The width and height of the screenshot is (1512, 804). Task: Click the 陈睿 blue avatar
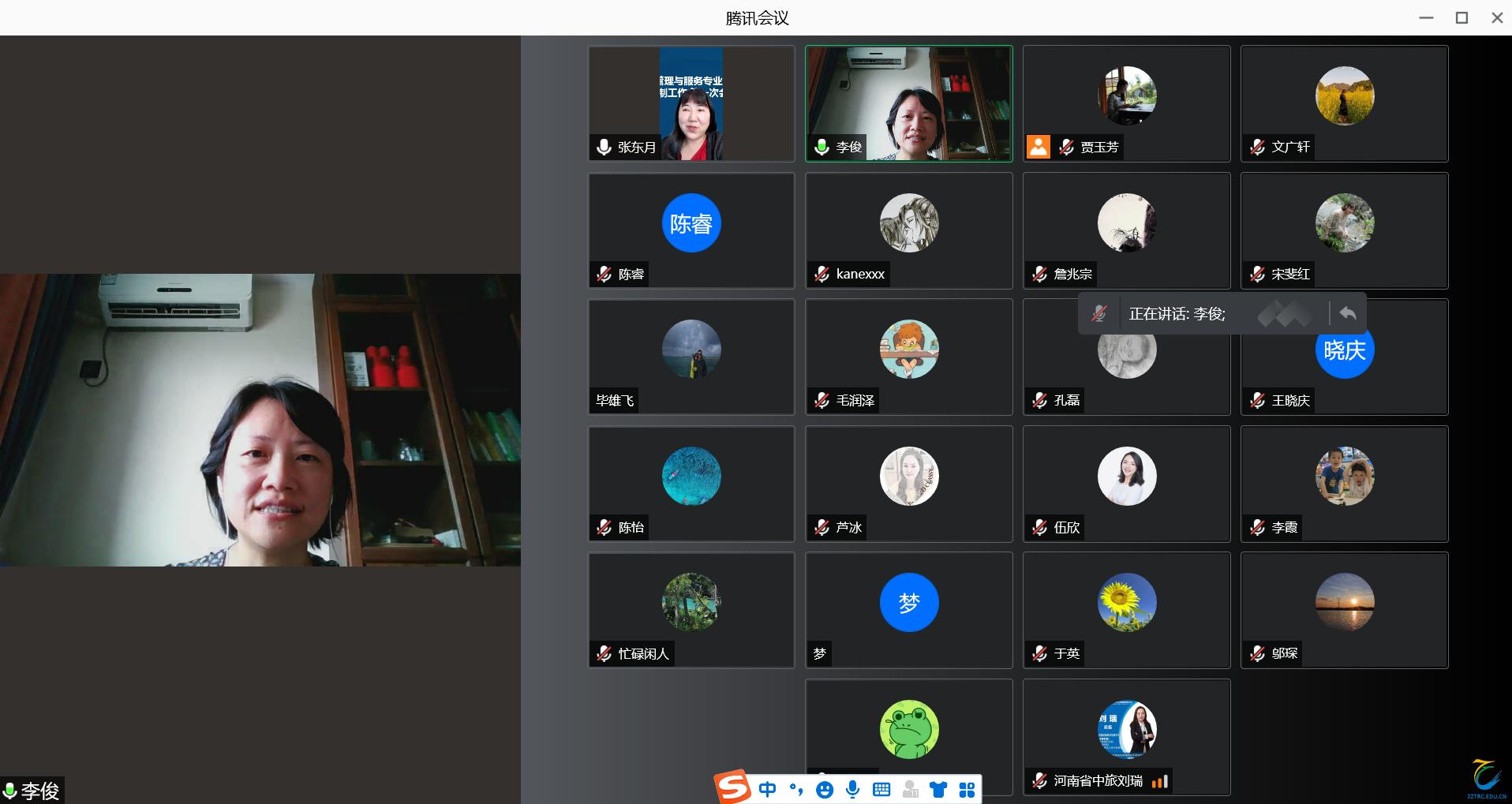[691, 223]
